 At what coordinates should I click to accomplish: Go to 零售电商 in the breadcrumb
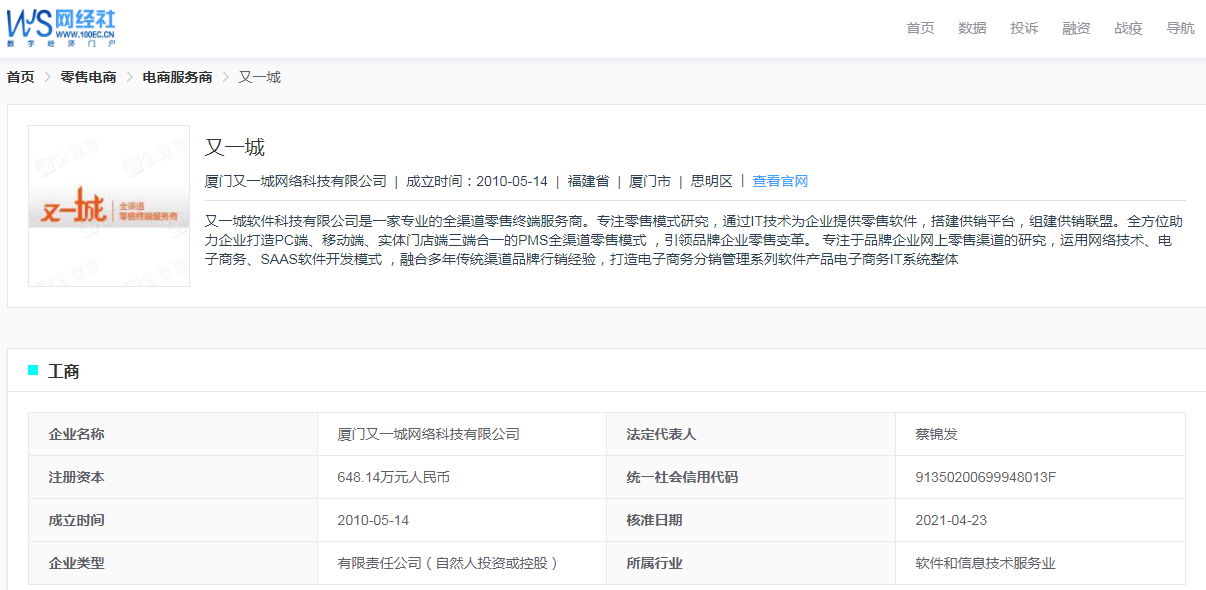88,77
